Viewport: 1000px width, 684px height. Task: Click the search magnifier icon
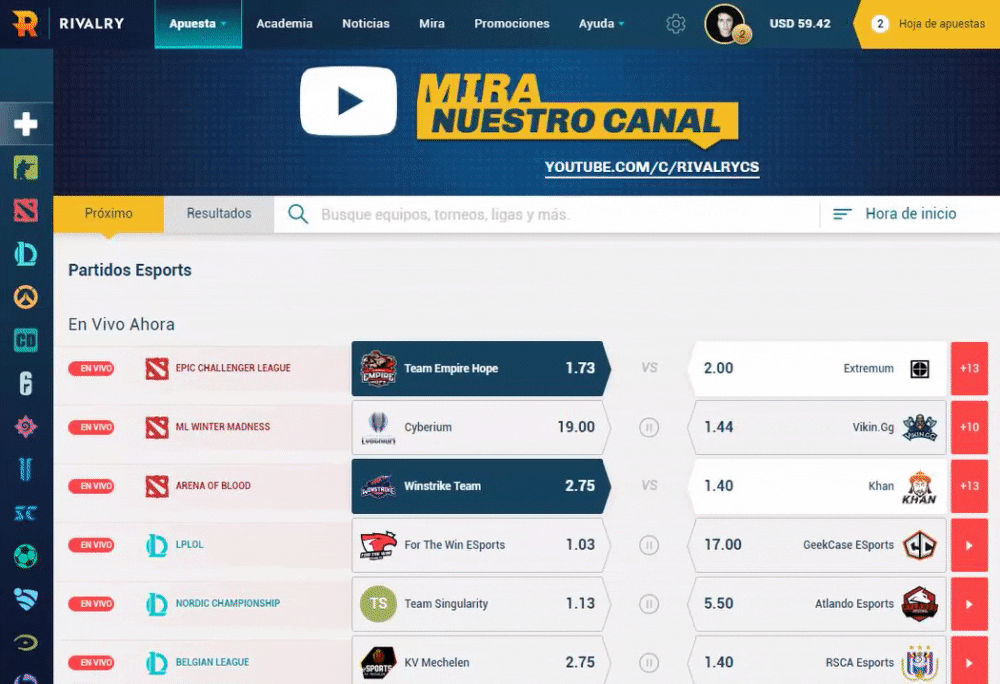[298, 214]
